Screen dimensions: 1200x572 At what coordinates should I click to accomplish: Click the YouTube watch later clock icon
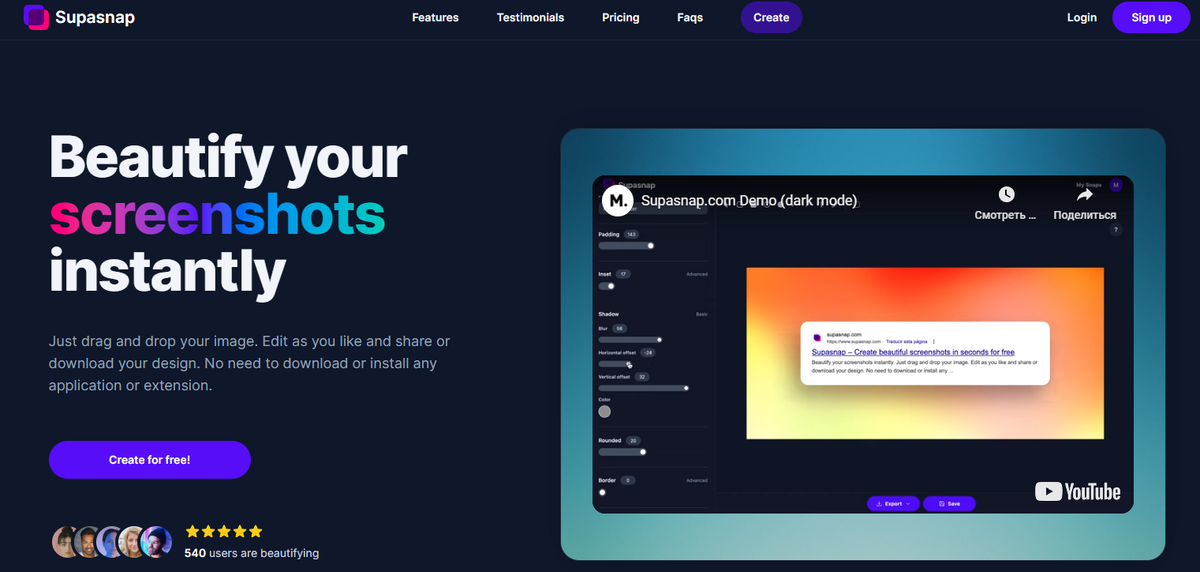[x=1006, y=194]
